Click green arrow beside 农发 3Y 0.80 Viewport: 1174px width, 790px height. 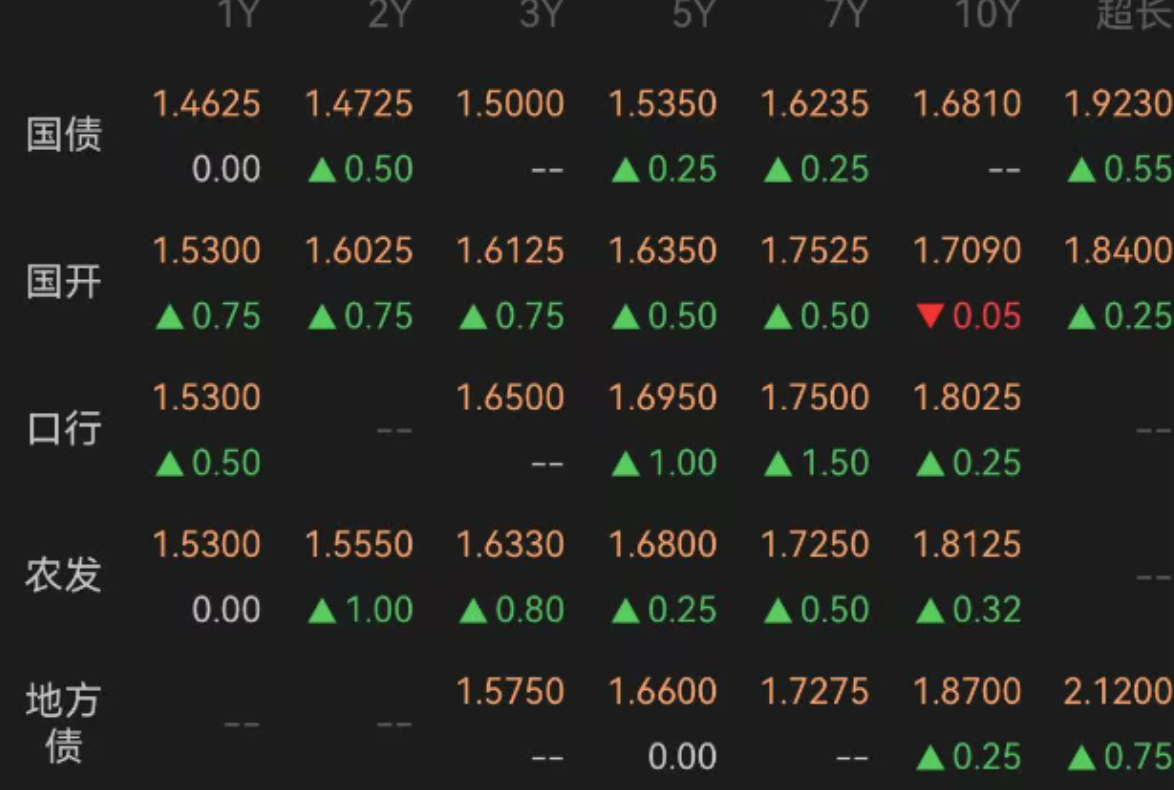473,611
